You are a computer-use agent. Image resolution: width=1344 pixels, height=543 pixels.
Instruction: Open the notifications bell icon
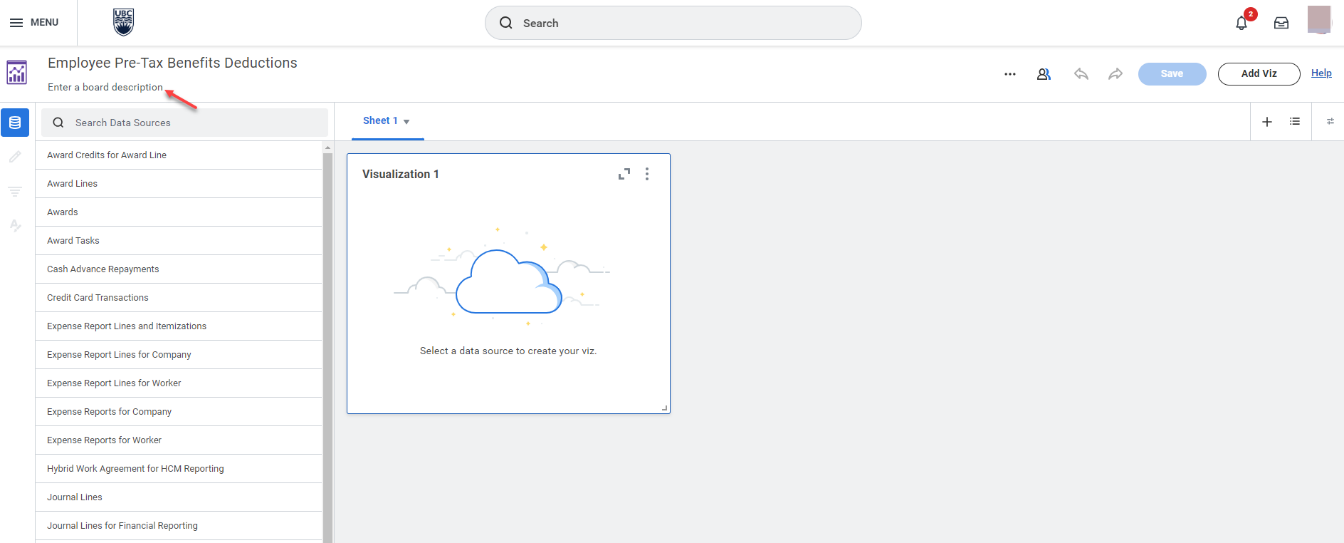tap(1242, 23)
